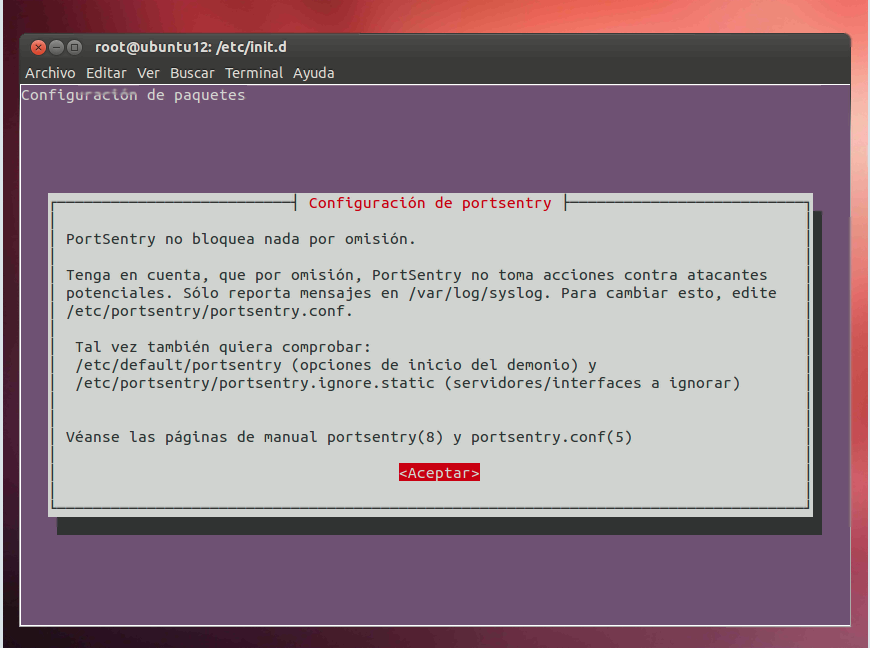Open the Editar menu
Image resolution: width=870 pixels, height=648 pixels.
pos(106,73)
